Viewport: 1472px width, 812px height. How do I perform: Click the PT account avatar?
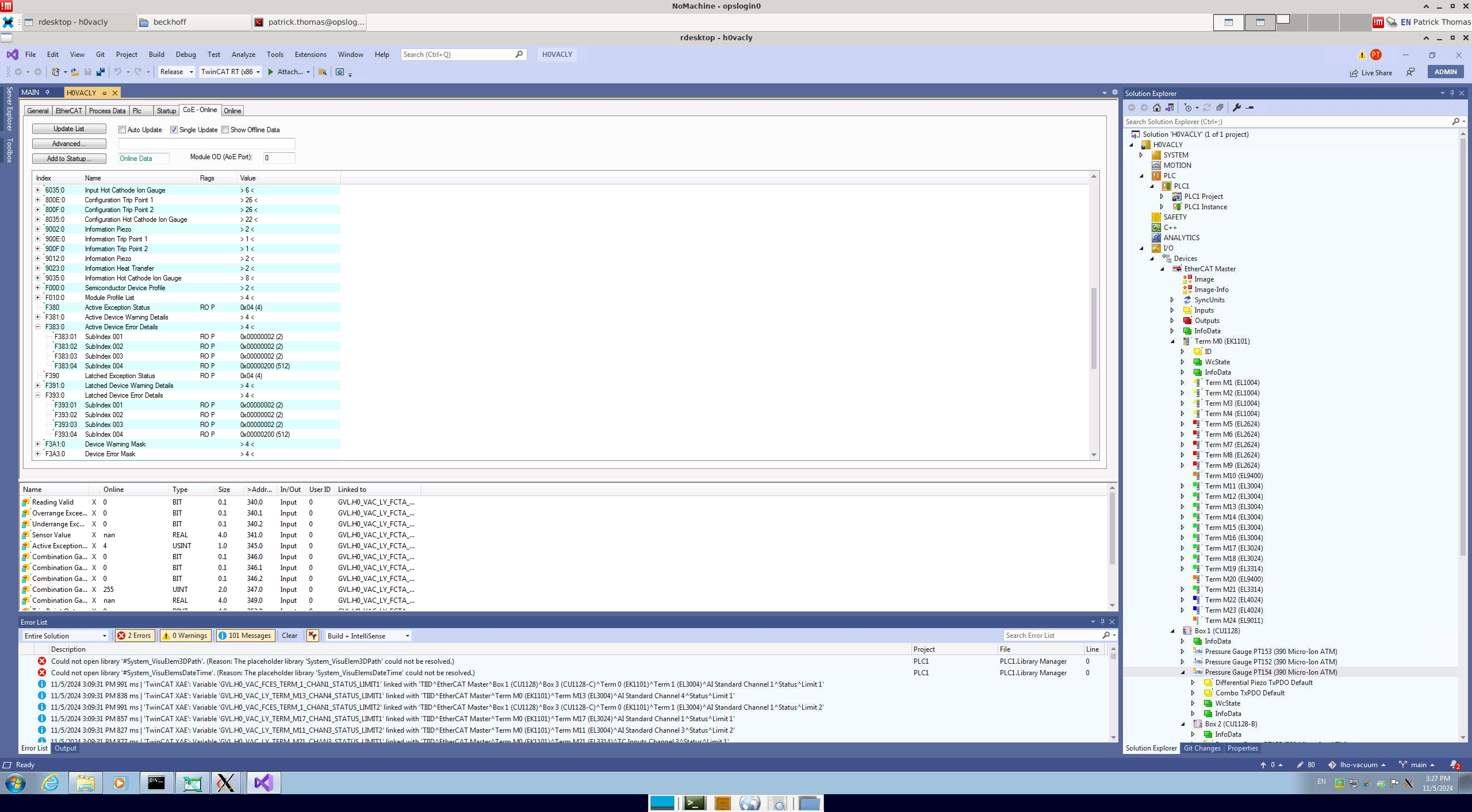(1376, 55)
